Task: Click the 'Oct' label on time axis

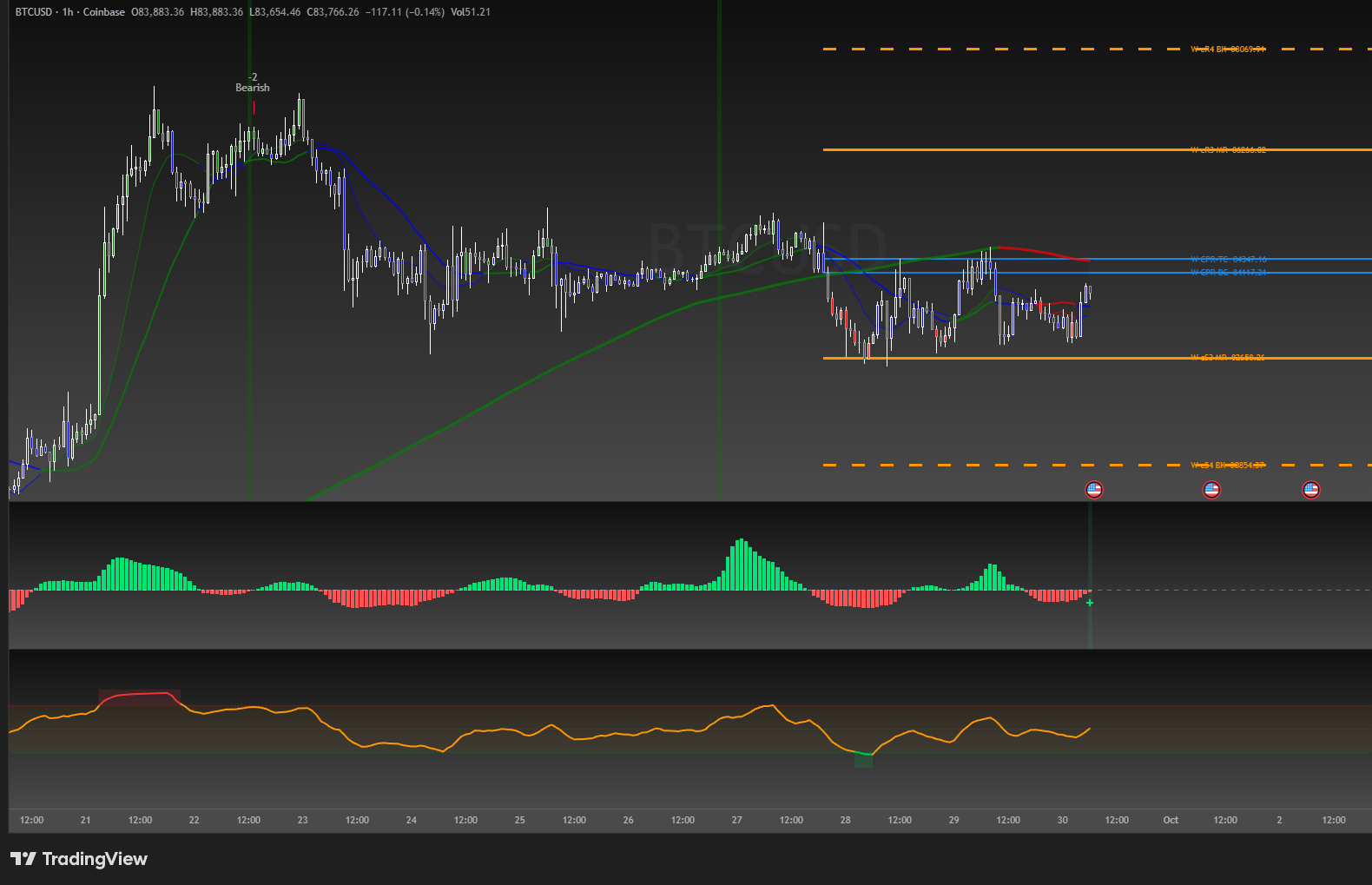Action: click(x=1171, y=820)
